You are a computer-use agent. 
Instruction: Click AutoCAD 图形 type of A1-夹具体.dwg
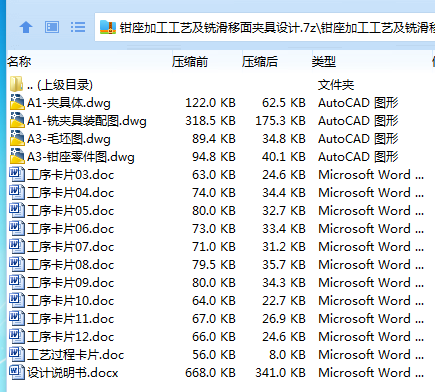[x=358, y=103]
